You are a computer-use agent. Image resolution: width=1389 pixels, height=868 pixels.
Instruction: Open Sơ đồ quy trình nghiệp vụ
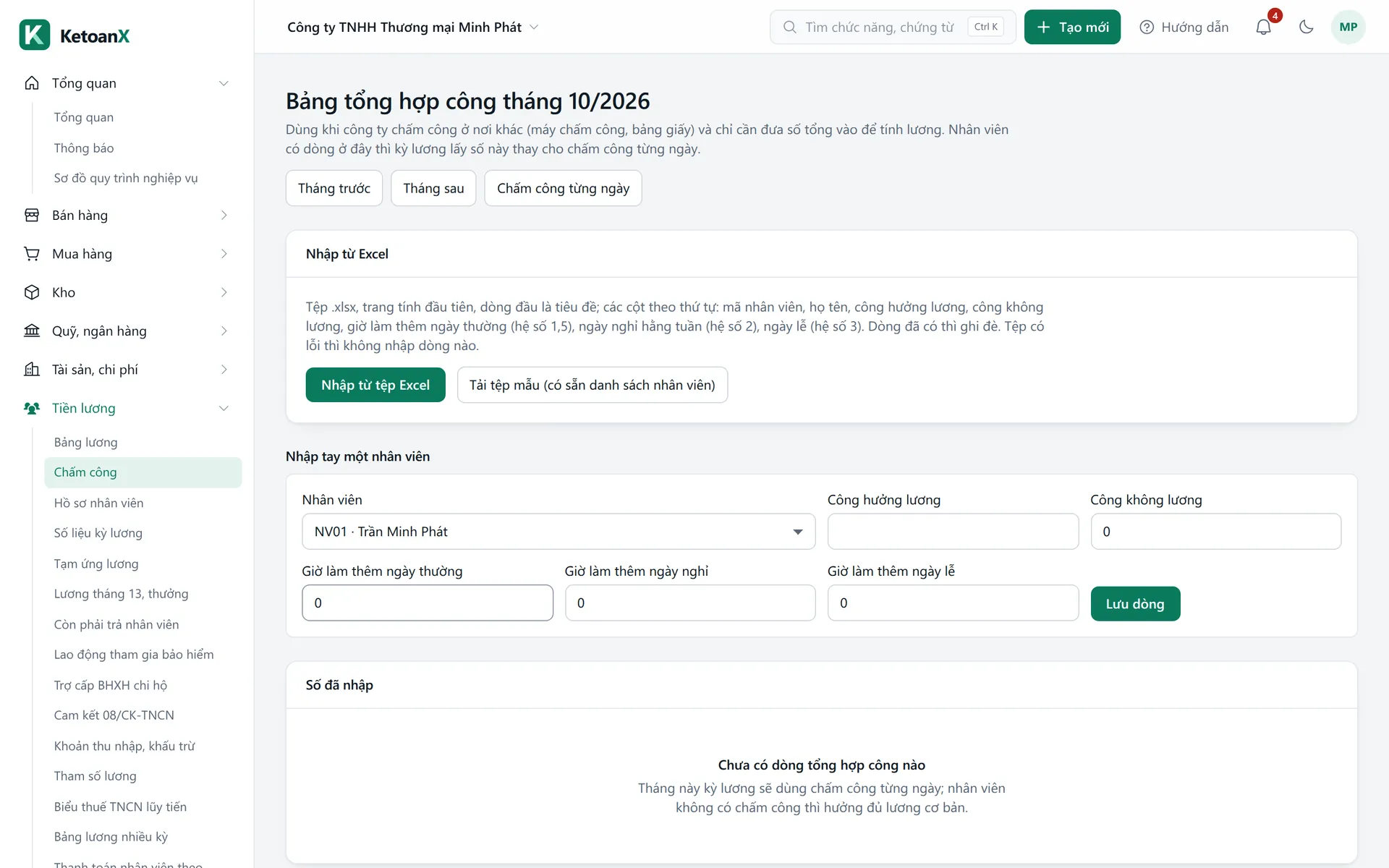(126, 178)
